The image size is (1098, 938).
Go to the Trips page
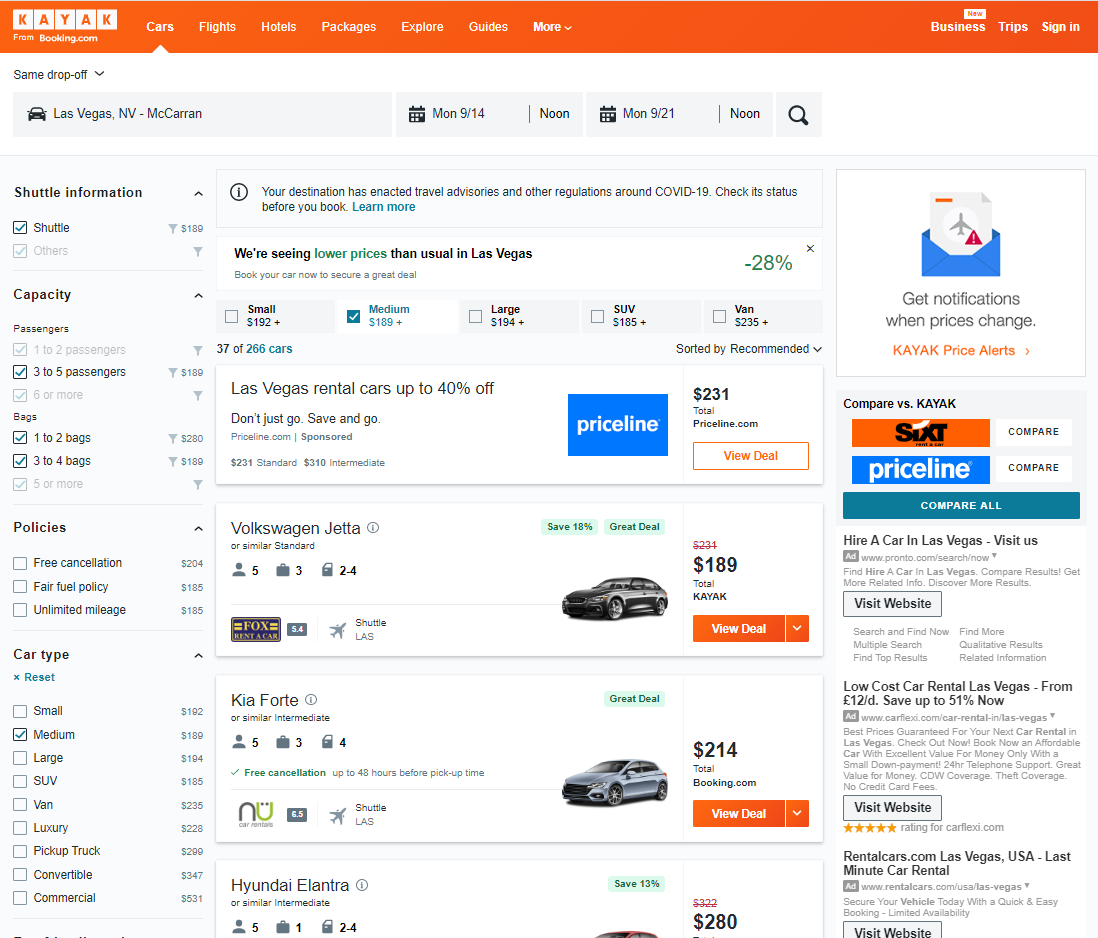1013,27
